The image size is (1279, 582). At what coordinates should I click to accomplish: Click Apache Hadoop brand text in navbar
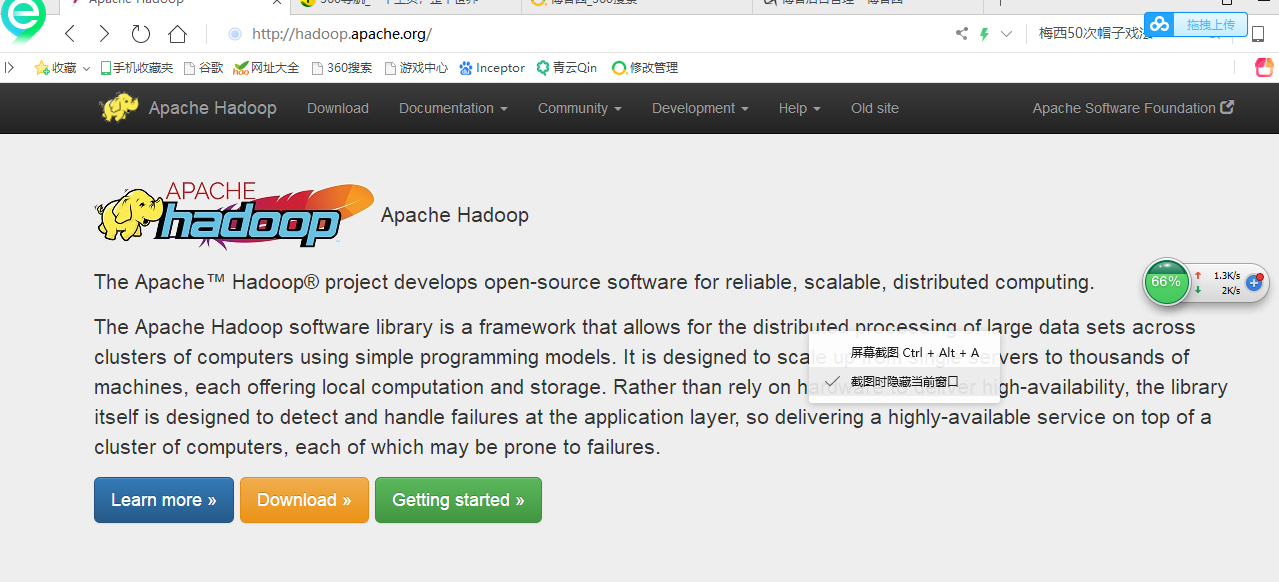(213, 108)
